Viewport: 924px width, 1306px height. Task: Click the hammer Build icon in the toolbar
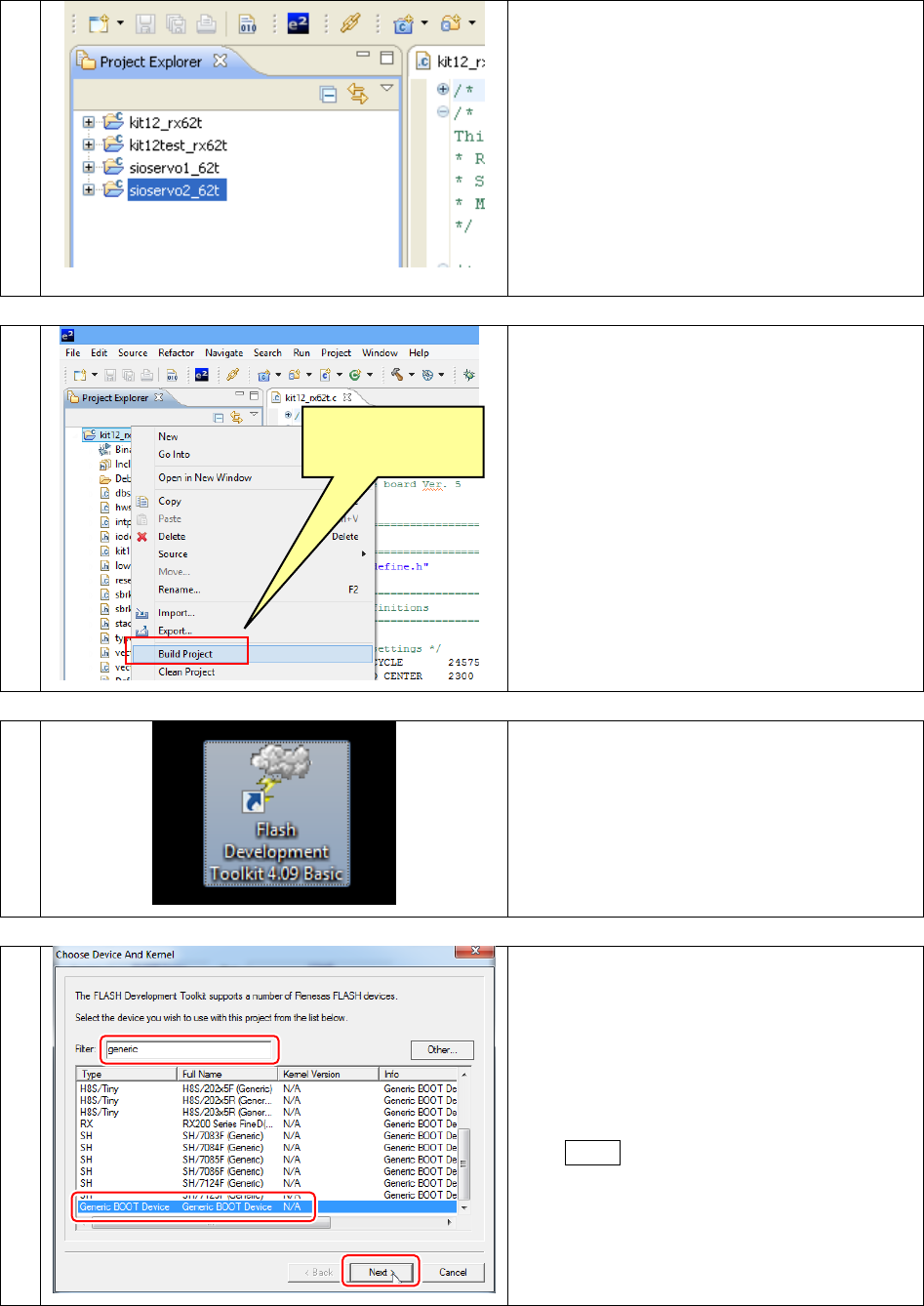tap(399, 374)
